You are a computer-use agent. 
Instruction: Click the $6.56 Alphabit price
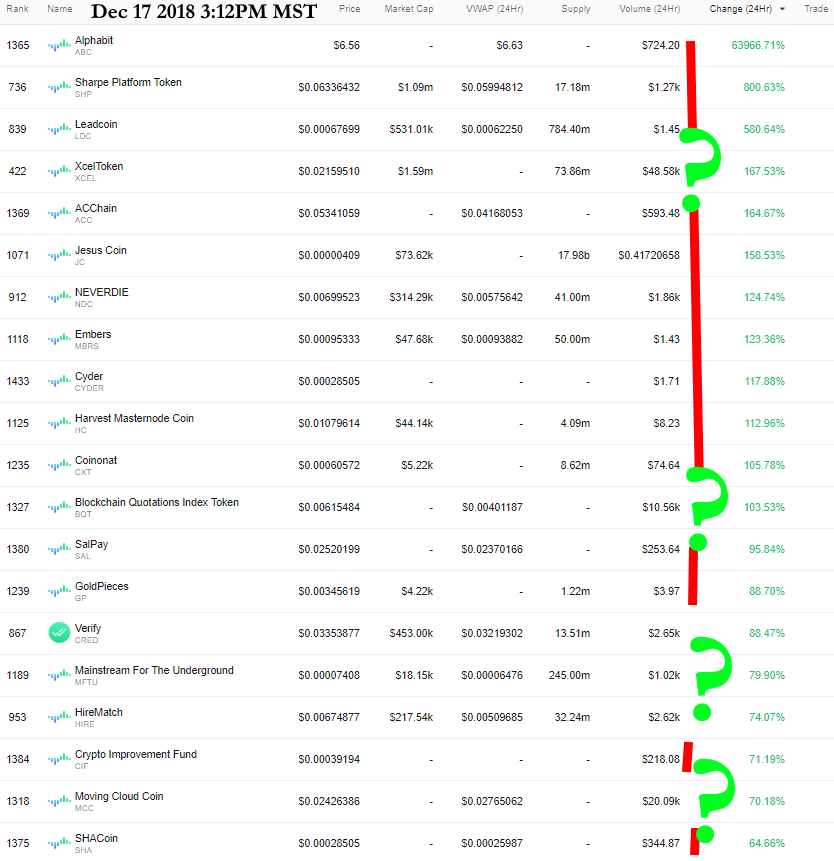[x=346, y=46]
